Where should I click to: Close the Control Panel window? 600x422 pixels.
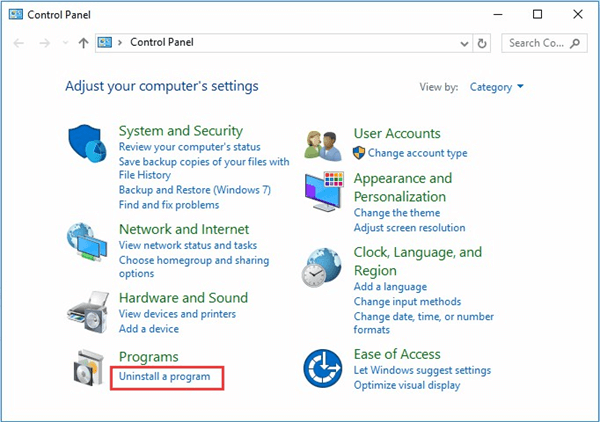[x=578, y=15]
